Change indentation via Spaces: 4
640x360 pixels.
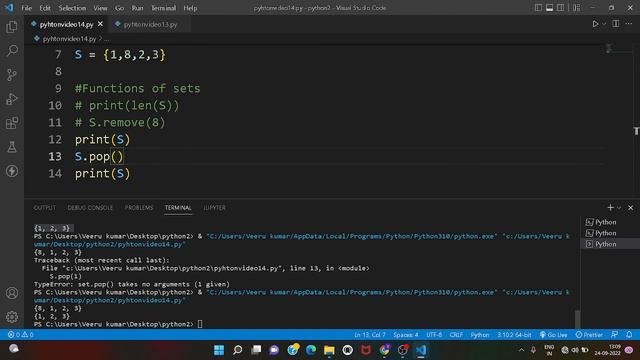point(406,335)
